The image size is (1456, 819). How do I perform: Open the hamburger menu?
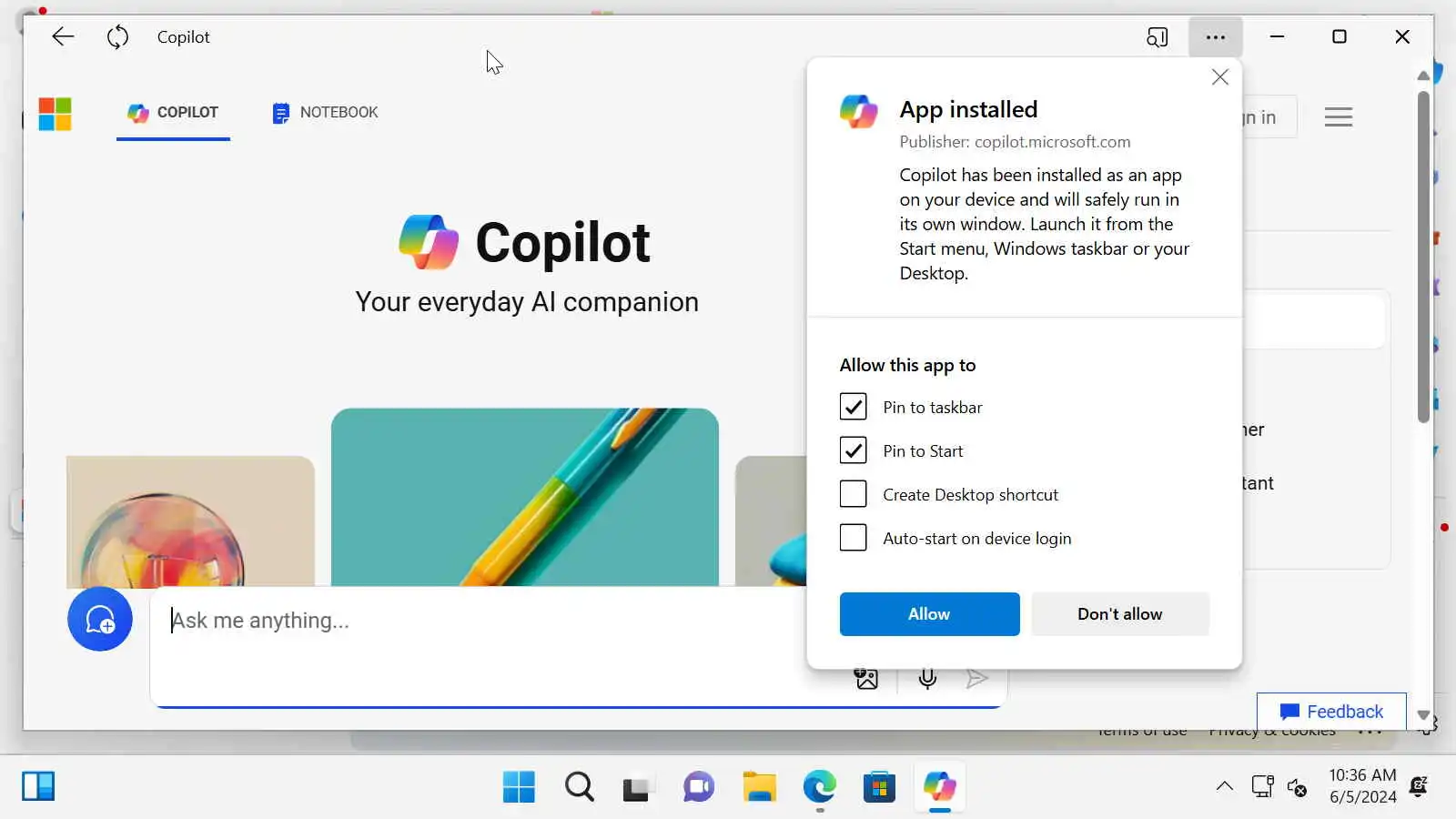pyautogui.click(x=1338, y=116)
